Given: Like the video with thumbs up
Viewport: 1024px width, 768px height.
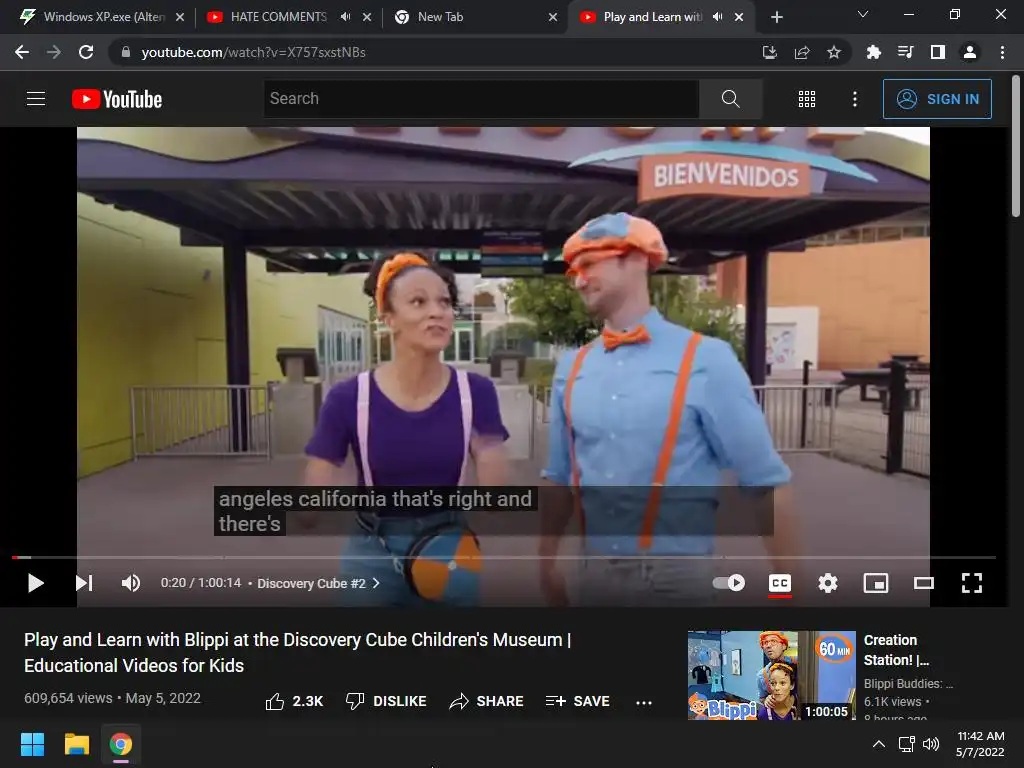Looking at the screenshot, I should [x=294, y=701].
